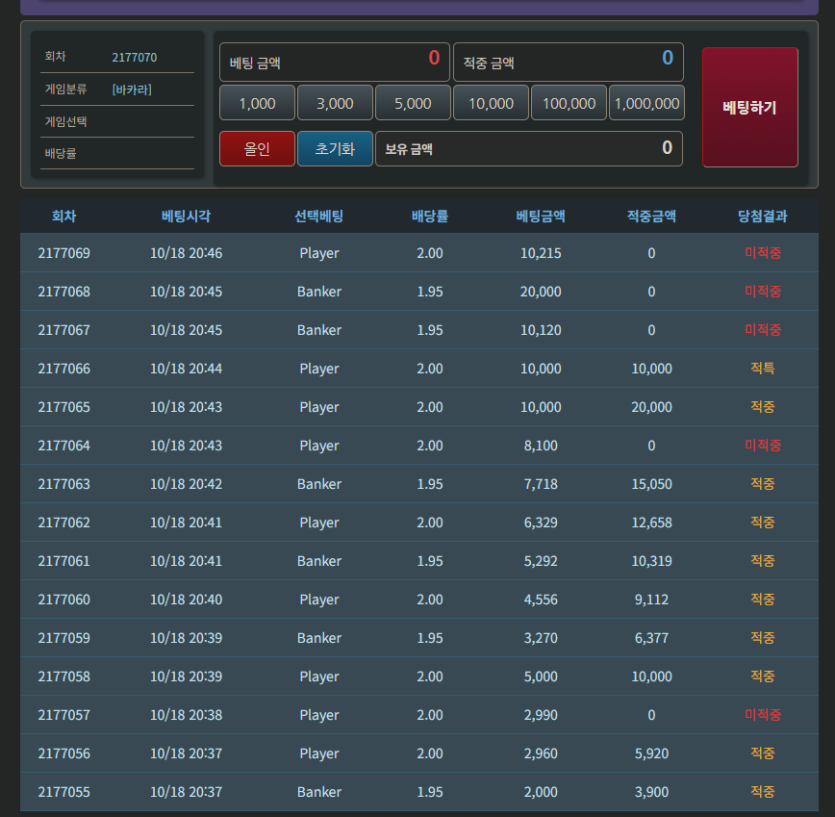Screen dimensions: 835x817
Task: Click the 회차 column header
Action: coord(64,216)
